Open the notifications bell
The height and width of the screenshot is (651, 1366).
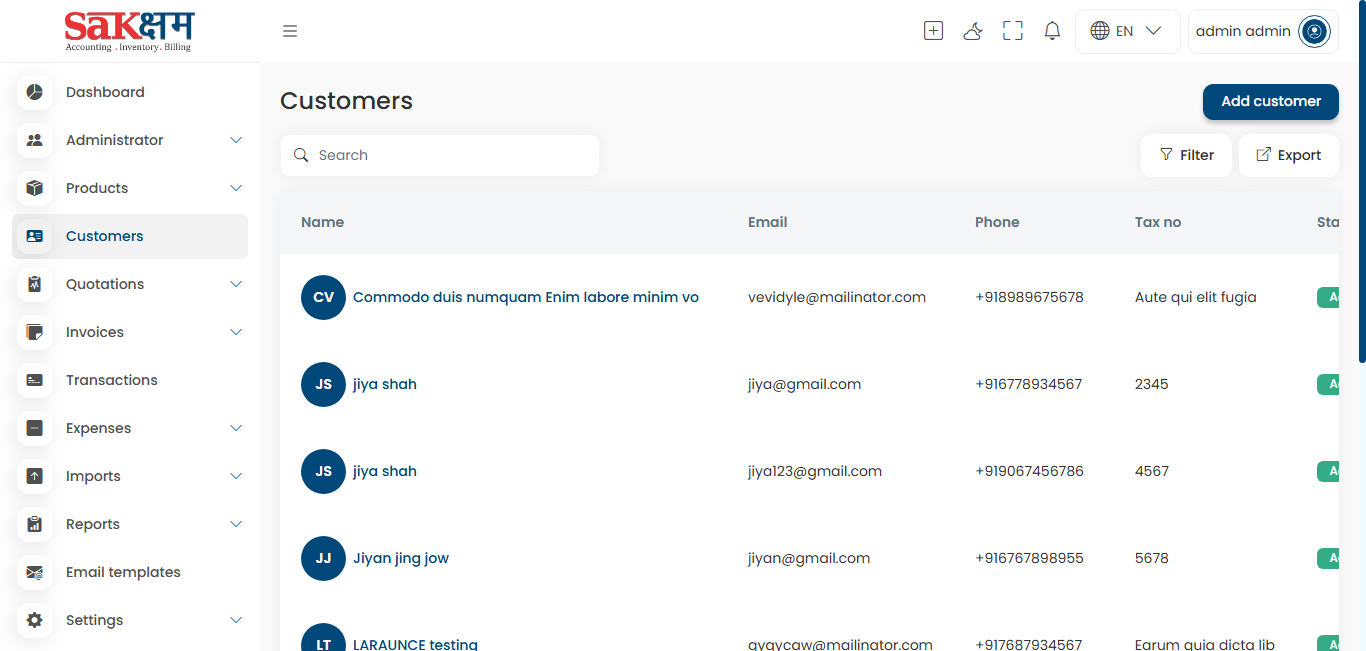(1052, 31)
